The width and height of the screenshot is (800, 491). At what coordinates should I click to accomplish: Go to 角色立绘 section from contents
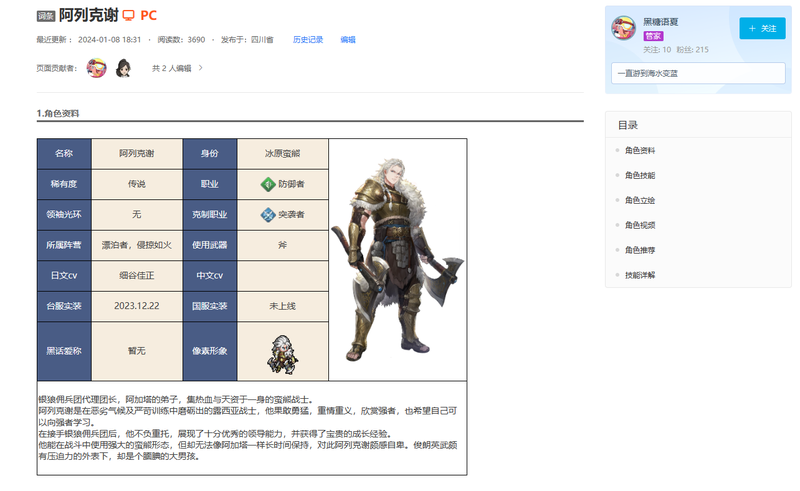pyautogui.click(x=639, y=200)
